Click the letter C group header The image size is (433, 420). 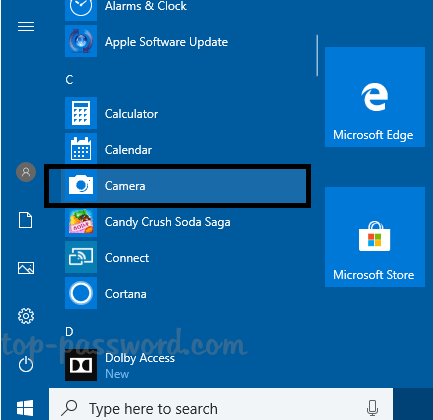click(69, 80)
